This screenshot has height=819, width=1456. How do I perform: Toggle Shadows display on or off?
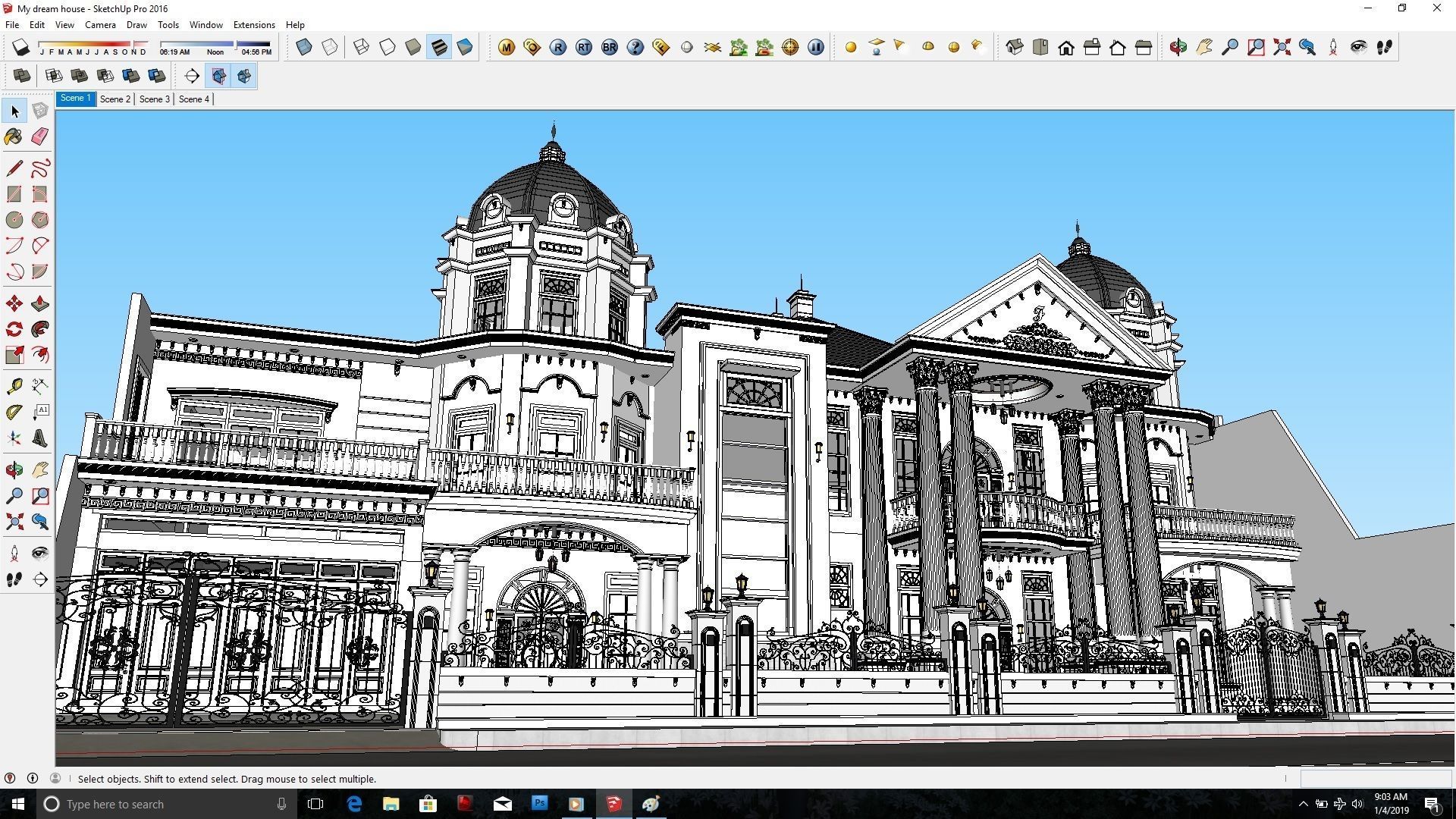click(x=21, y=47)
